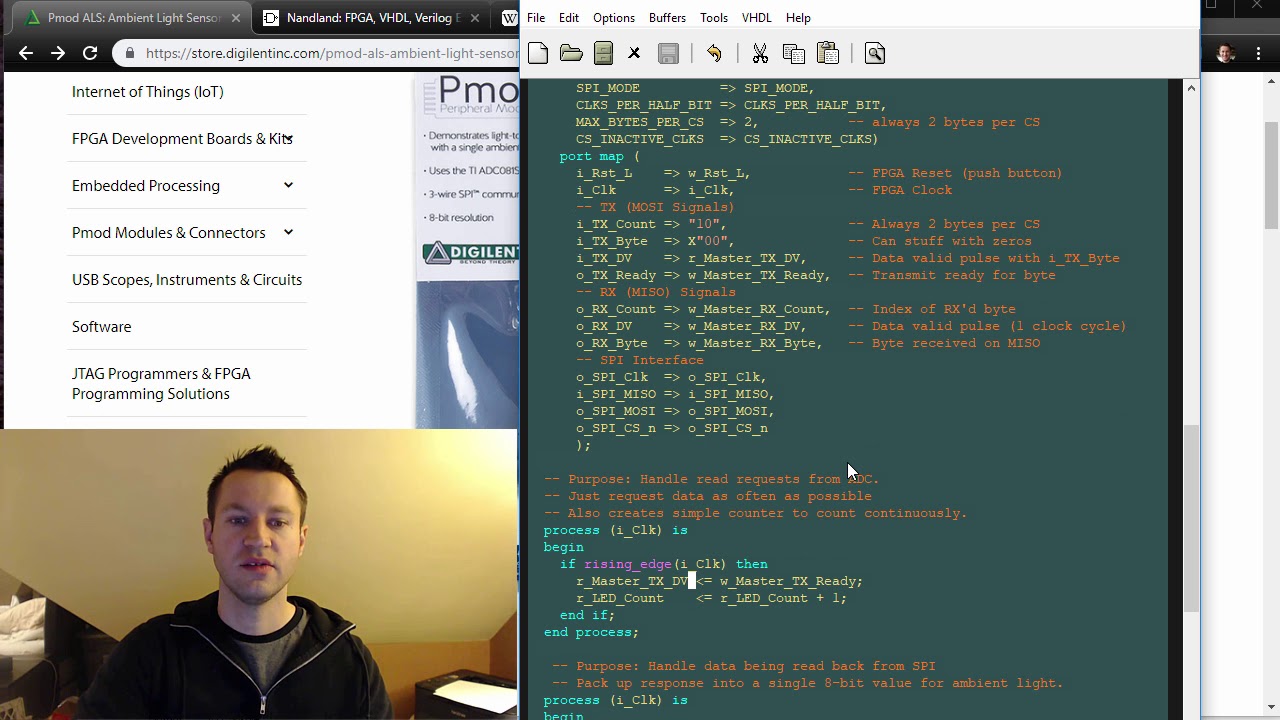Expand FPGA Development Boards & Kits chevron
The image size is (1280, 720).
(x=288, y=138)
